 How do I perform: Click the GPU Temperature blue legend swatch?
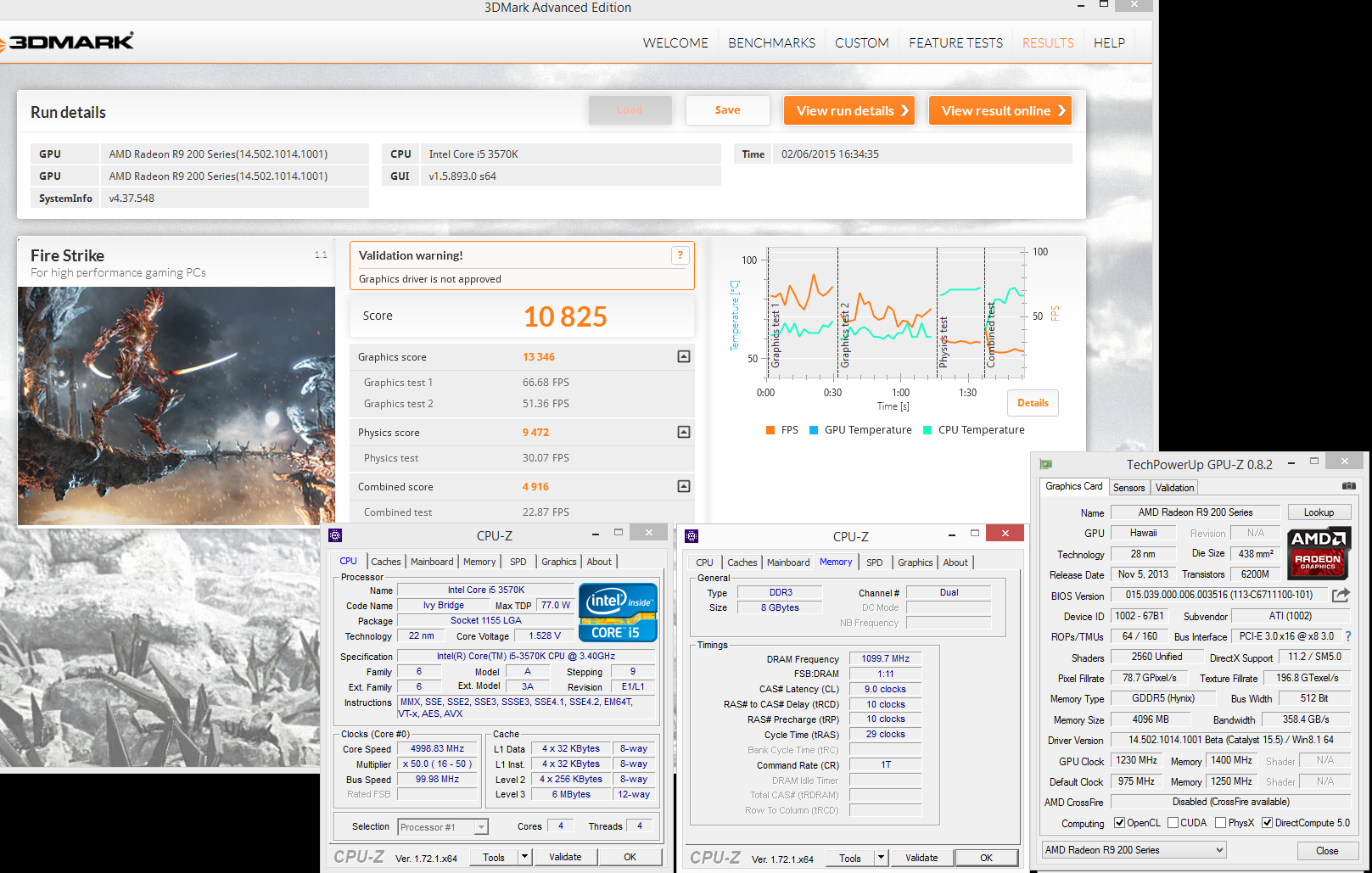coord(814,430)
